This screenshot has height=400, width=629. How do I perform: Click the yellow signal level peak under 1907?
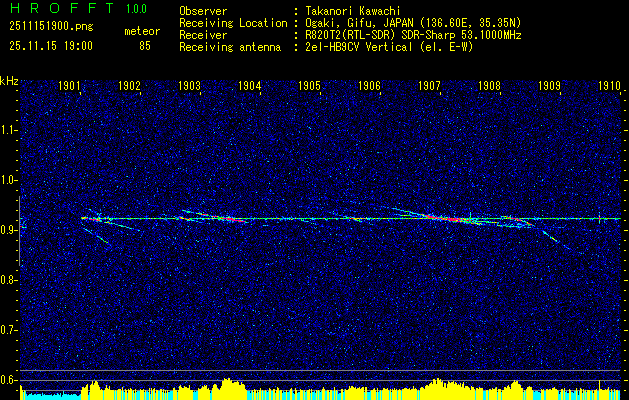point(436,388)
